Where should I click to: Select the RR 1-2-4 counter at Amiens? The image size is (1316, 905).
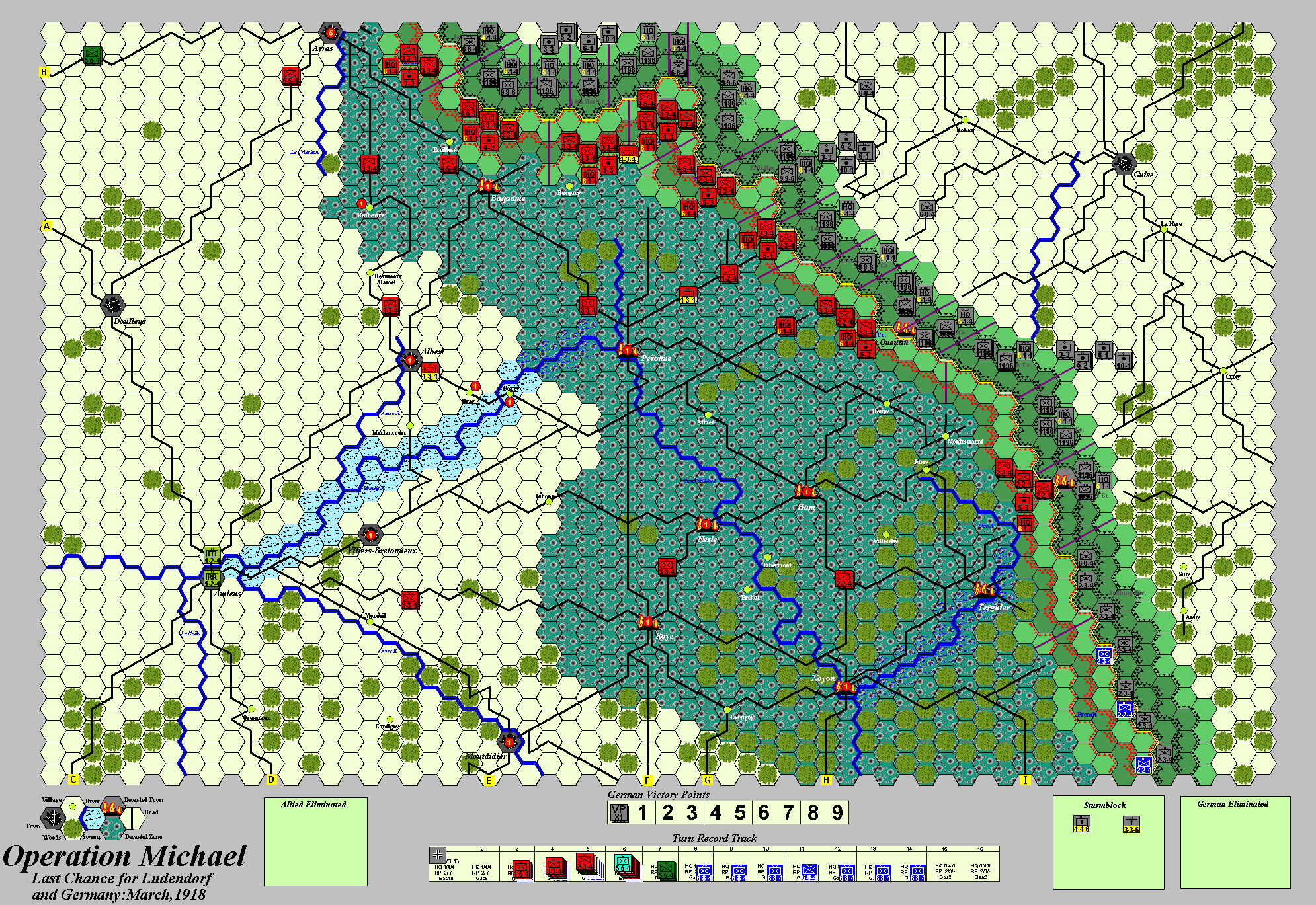(212, 578)
